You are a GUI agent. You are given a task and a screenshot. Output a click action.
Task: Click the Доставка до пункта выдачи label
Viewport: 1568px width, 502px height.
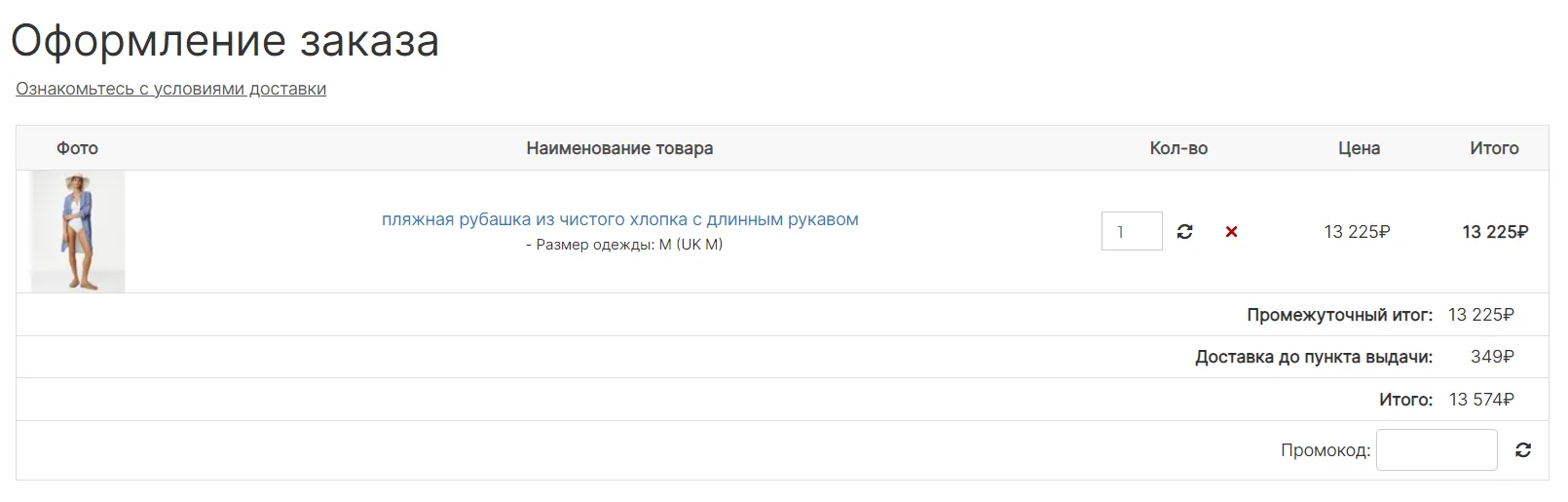coord(1314,357)
